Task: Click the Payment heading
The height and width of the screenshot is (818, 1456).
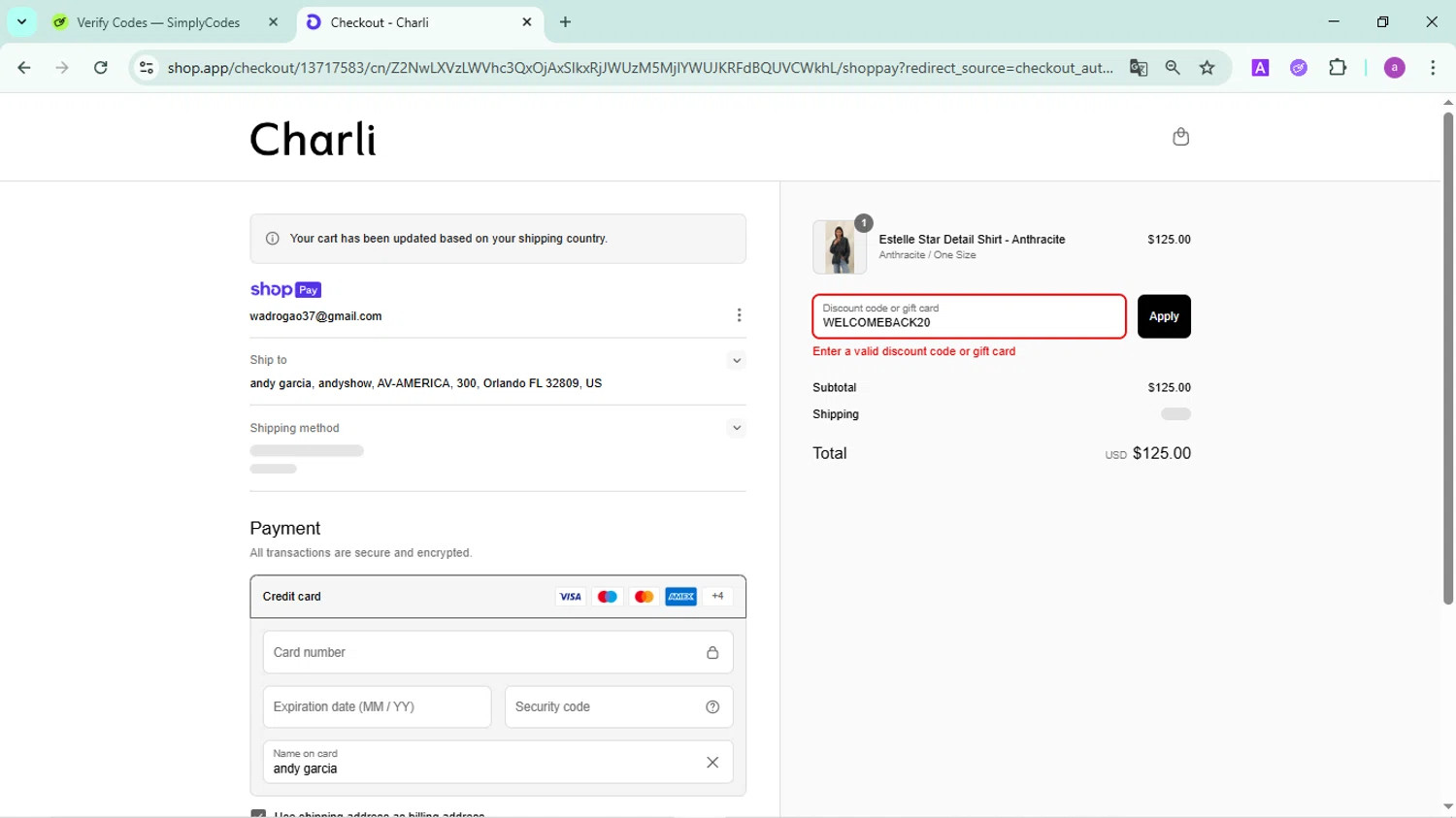Action: [284, 528]
